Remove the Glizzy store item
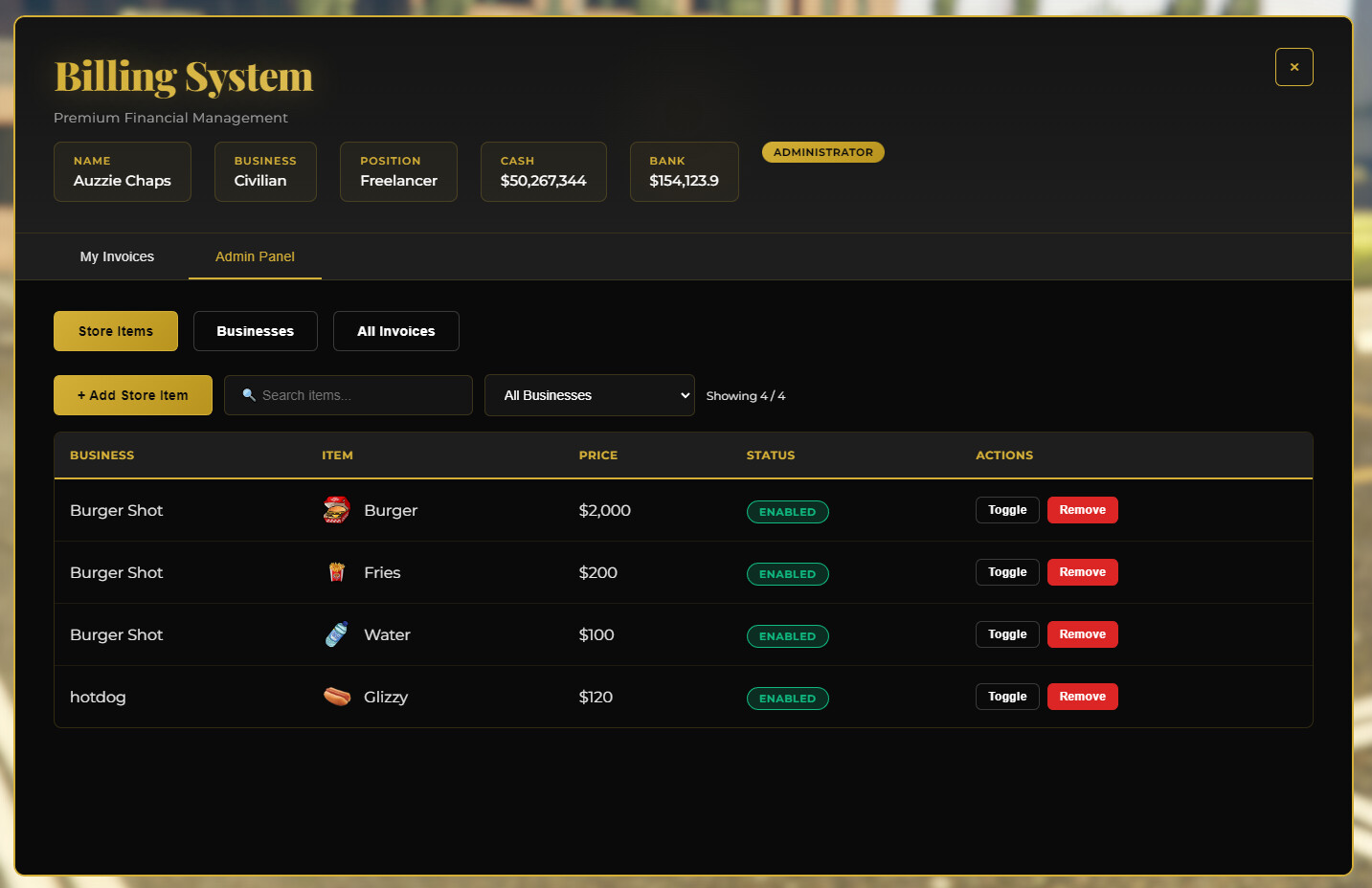 pyautogui.click(x=1083, y=697)
